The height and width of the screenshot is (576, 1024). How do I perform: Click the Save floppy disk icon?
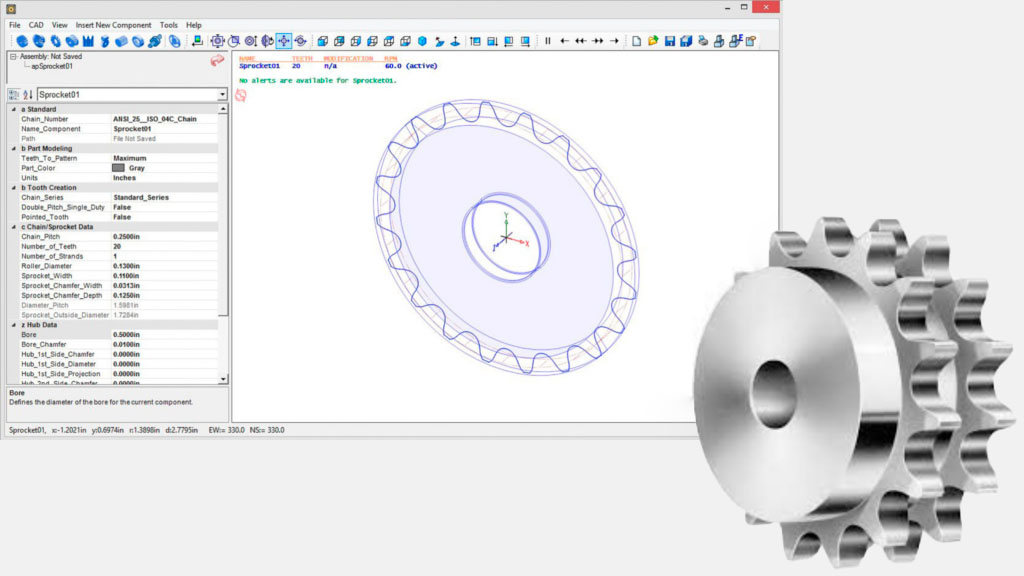(670, 41)
